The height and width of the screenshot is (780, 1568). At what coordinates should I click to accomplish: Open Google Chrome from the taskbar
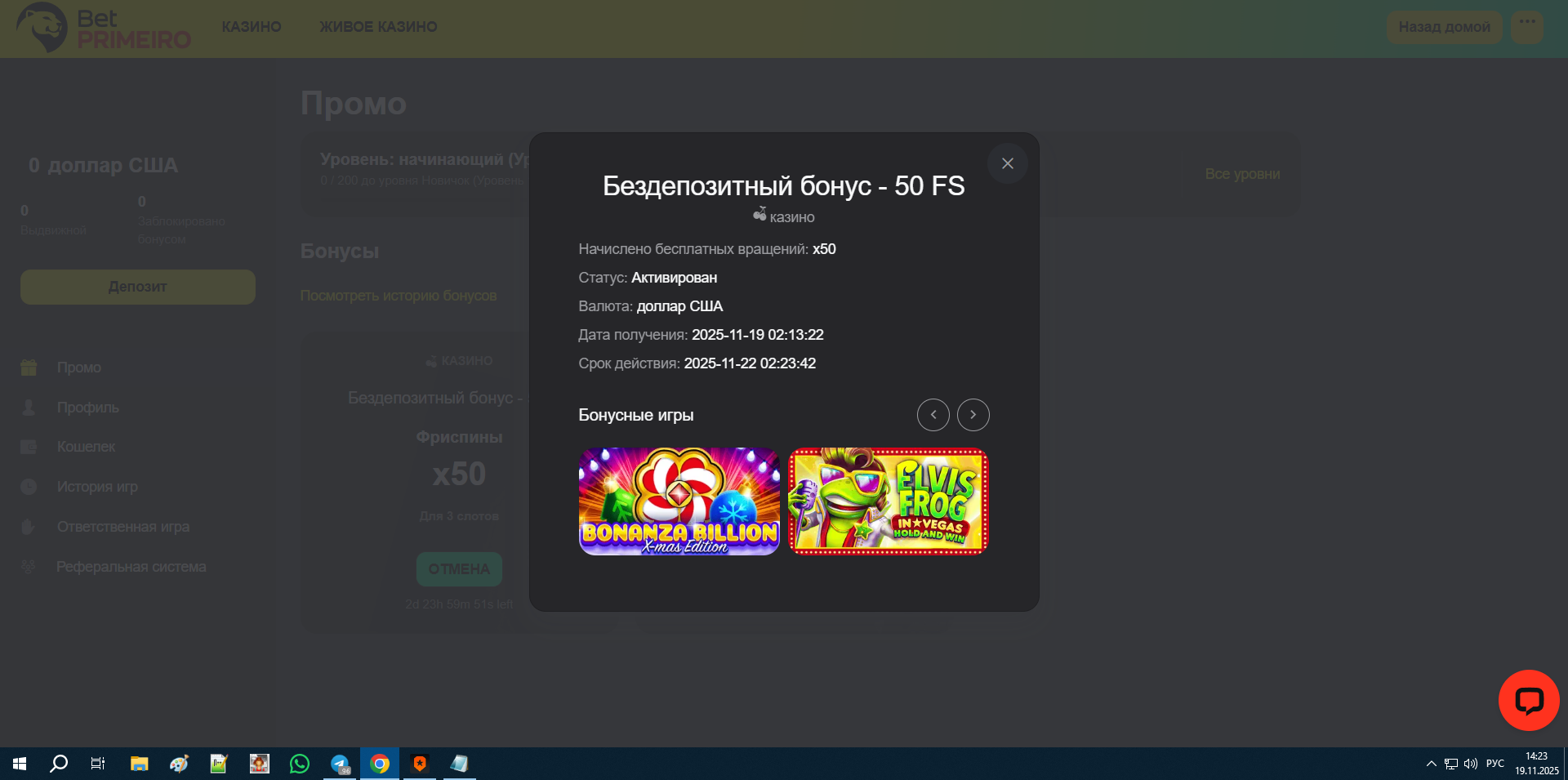click(380, 764)
